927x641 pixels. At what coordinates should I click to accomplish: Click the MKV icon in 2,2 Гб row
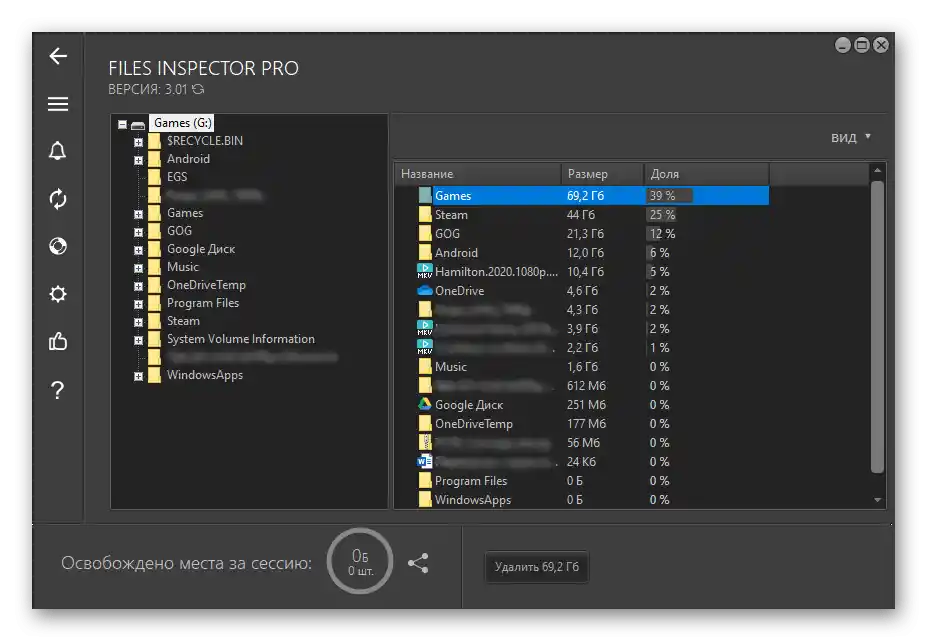click(424, 347)
